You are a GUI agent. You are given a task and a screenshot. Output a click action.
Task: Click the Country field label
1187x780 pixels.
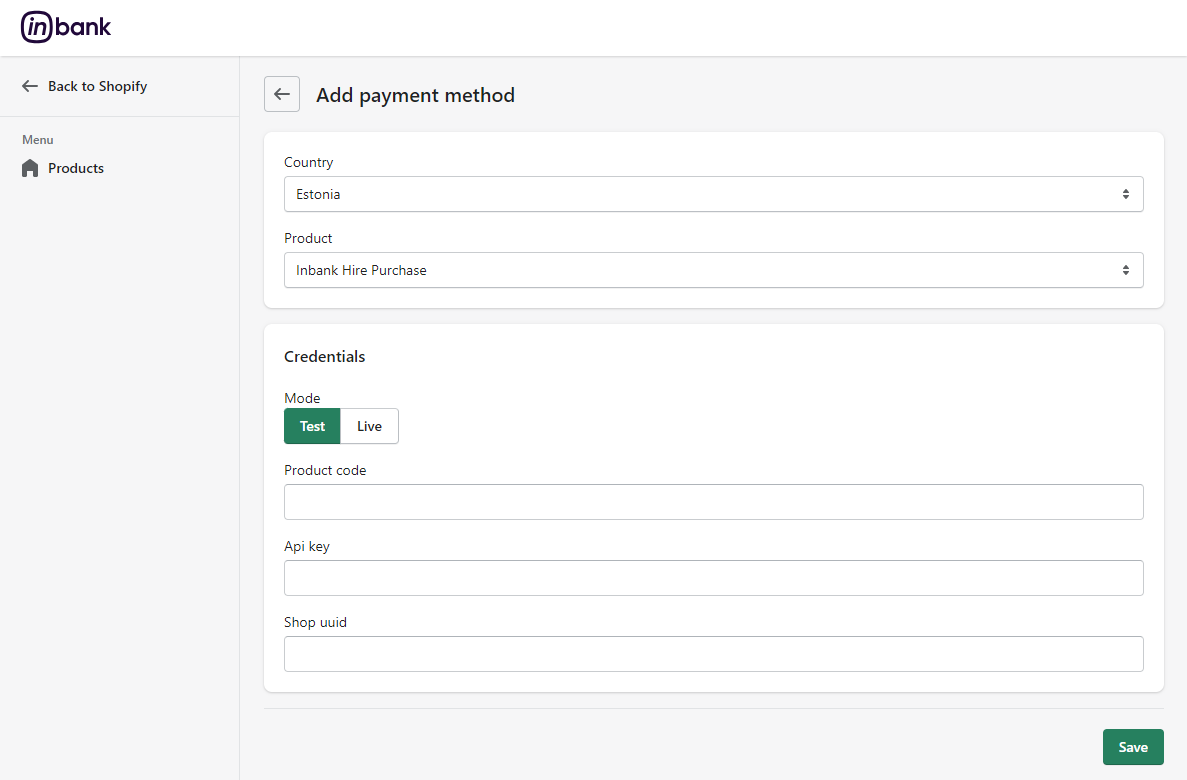tap(309, 163)
